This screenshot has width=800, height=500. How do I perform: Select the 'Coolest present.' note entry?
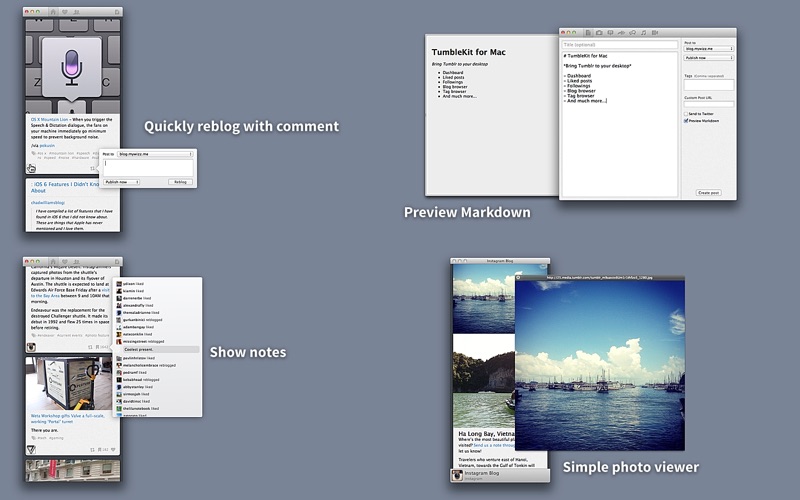[161, 349]
